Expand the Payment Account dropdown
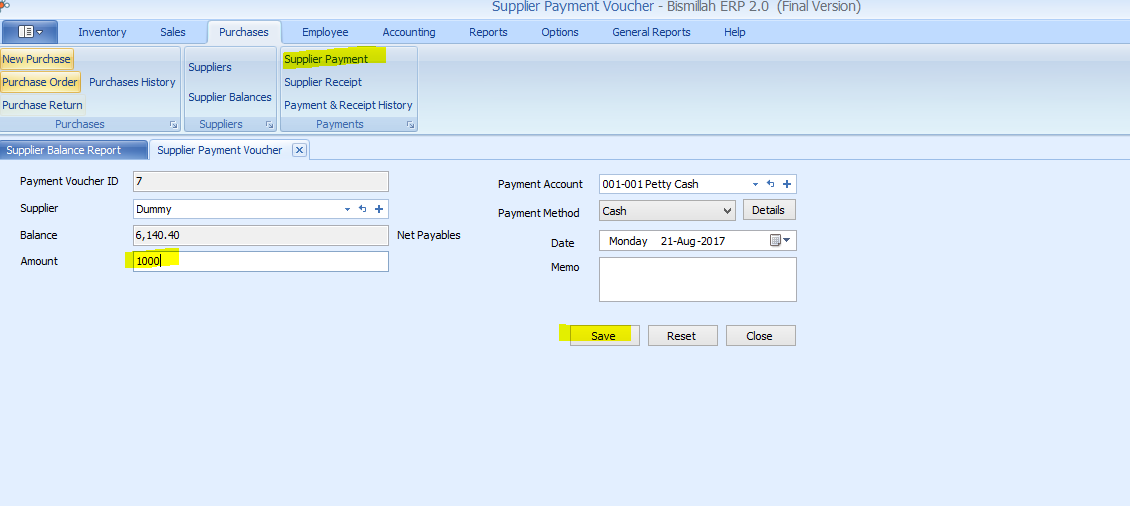The image size is (1130, 506). coord(755,184)
